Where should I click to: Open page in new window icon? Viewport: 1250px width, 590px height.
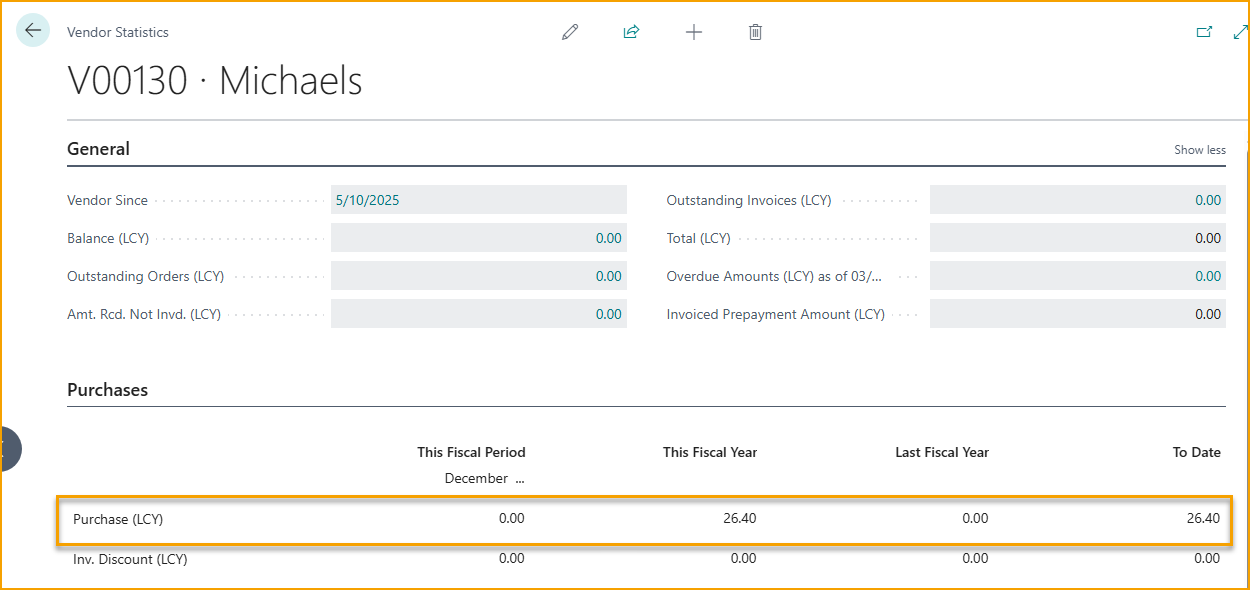1204,32
